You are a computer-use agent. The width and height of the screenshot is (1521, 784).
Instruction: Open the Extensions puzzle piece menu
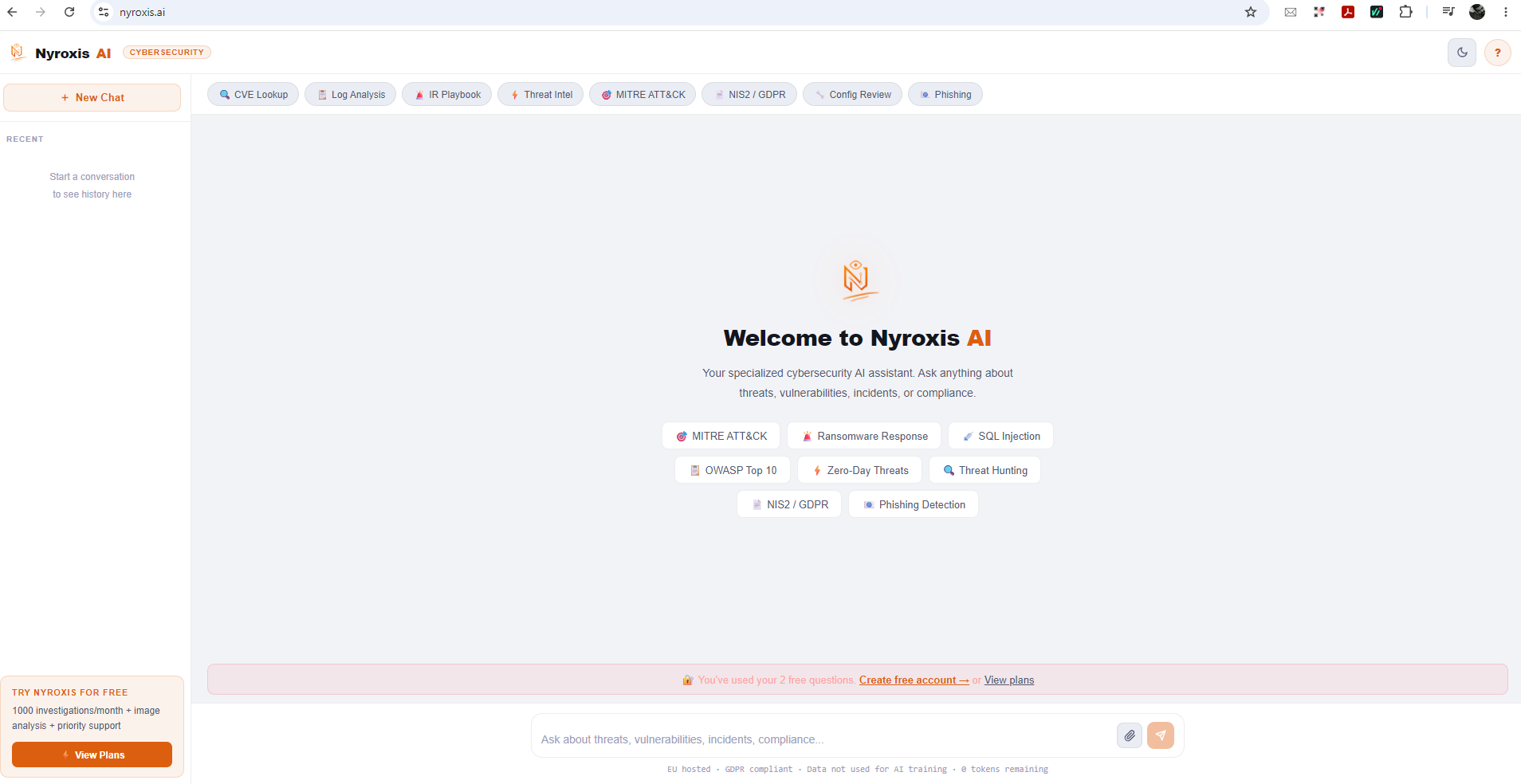coord(1406,12)
